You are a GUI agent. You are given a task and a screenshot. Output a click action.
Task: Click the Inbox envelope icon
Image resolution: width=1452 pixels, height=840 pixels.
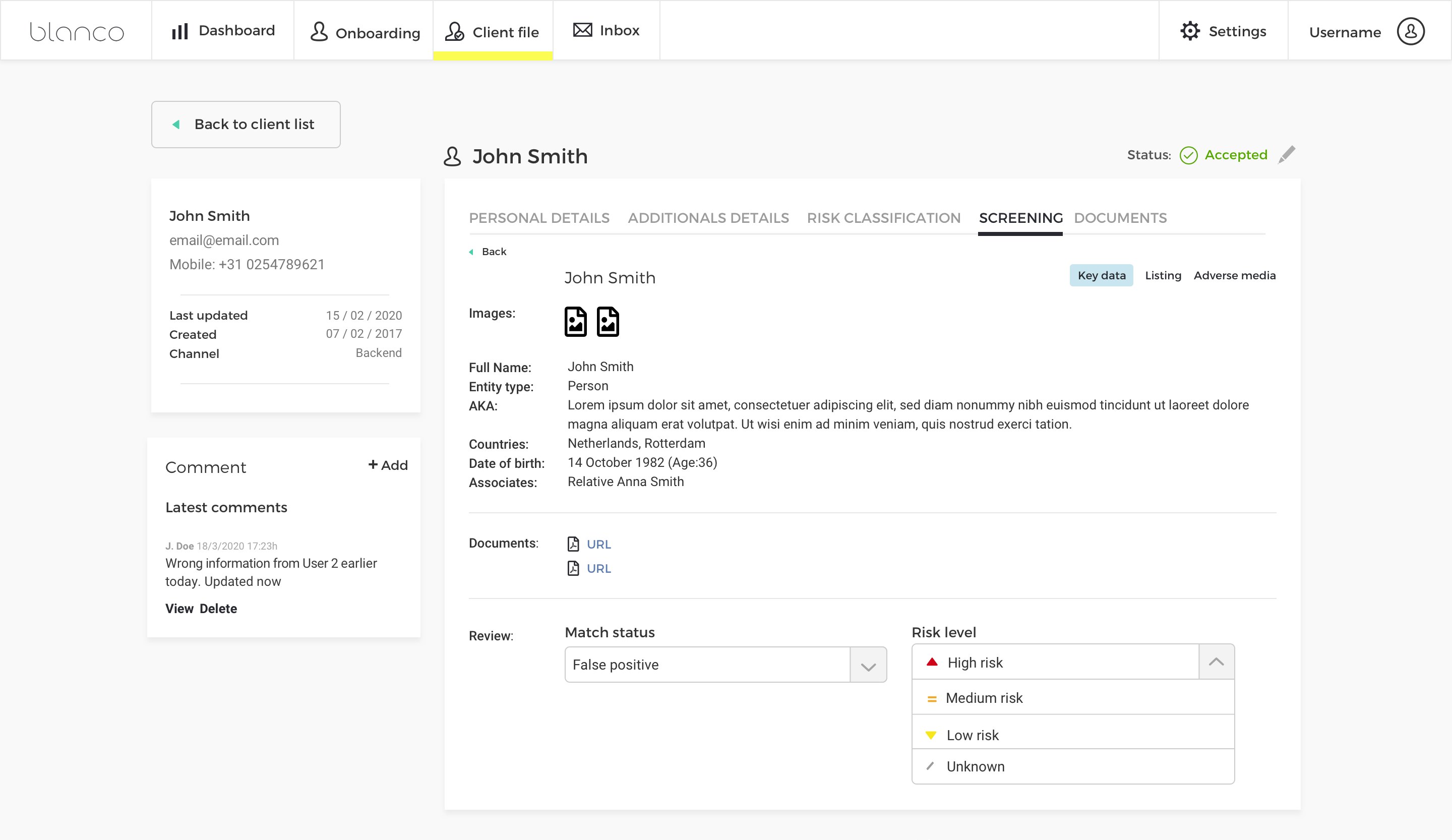coord(582,30)
